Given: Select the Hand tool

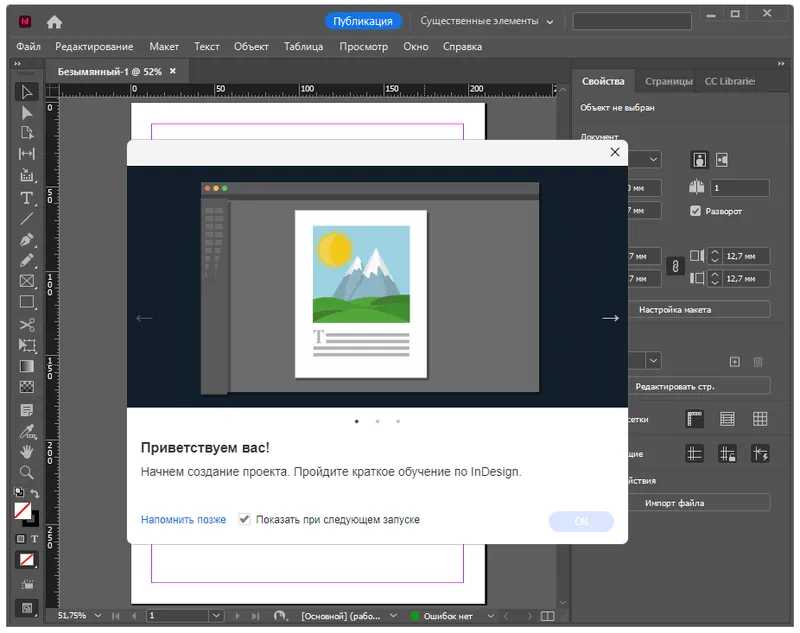Looking at the screenshot, I should pyautogui.click(x=27, y=451).
